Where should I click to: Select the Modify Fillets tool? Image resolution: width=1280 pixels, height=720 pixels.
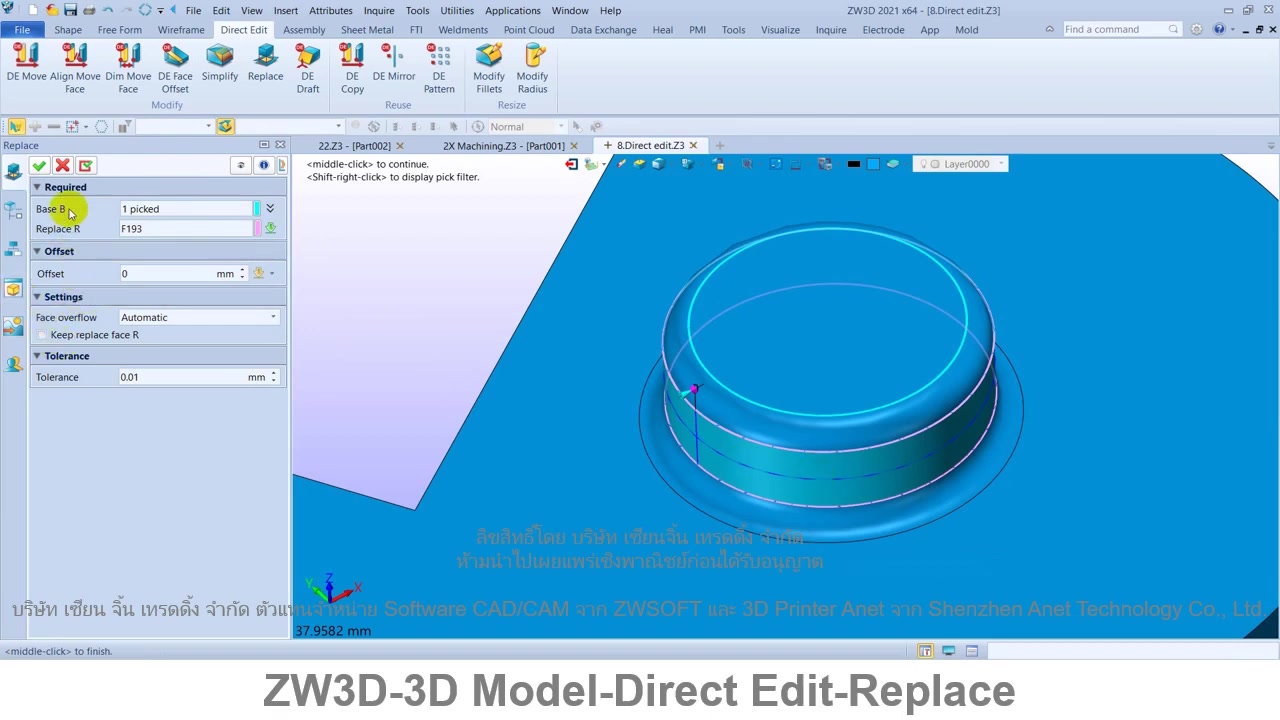click(489, 69)
